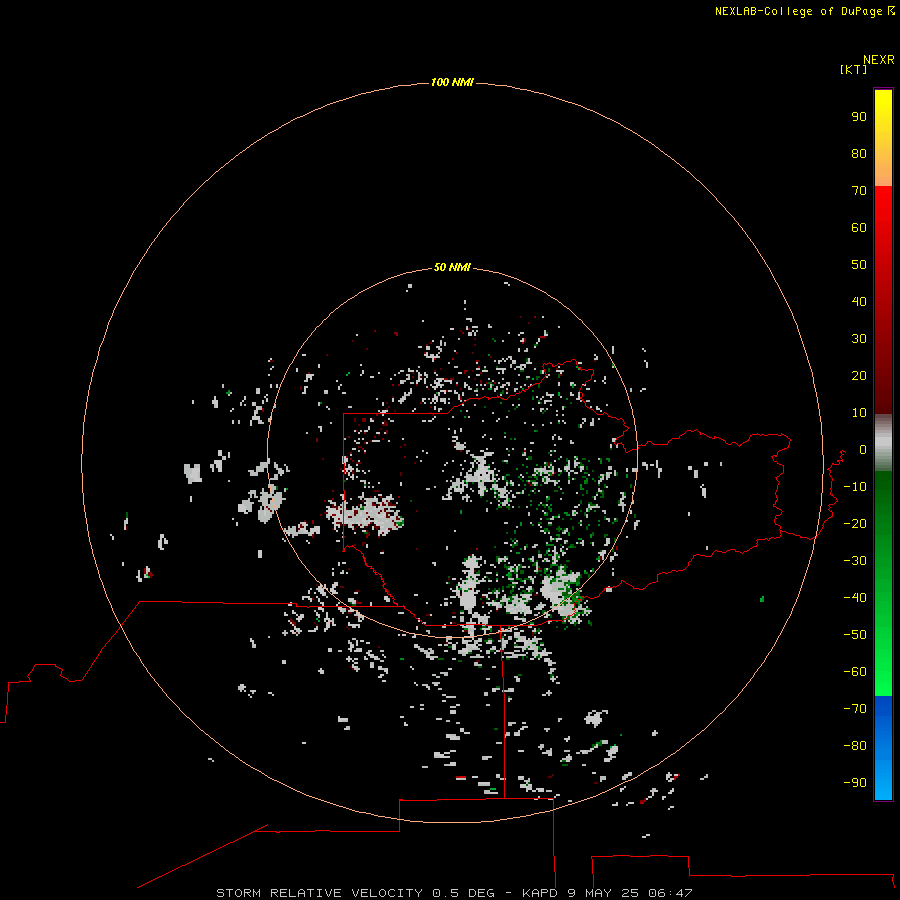This screenshot has width=900, height=900.
Task: Click the 100 NMI range ring label
Action: [x=452, y=82]
